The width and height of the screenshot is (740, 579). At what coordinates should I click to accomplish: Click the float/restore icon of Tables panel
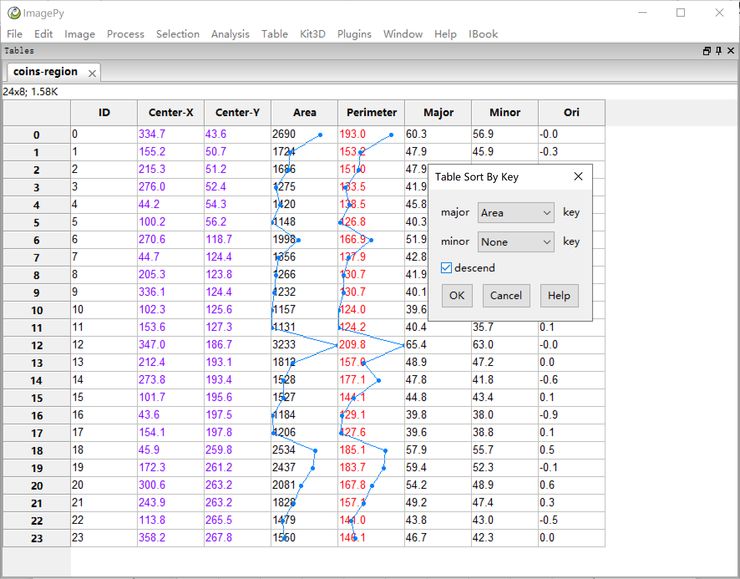(x=707, y=50)
